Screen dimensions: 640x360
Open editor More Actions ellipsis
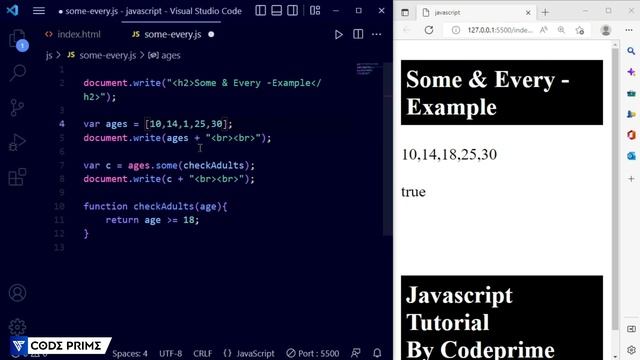(376, 34)
